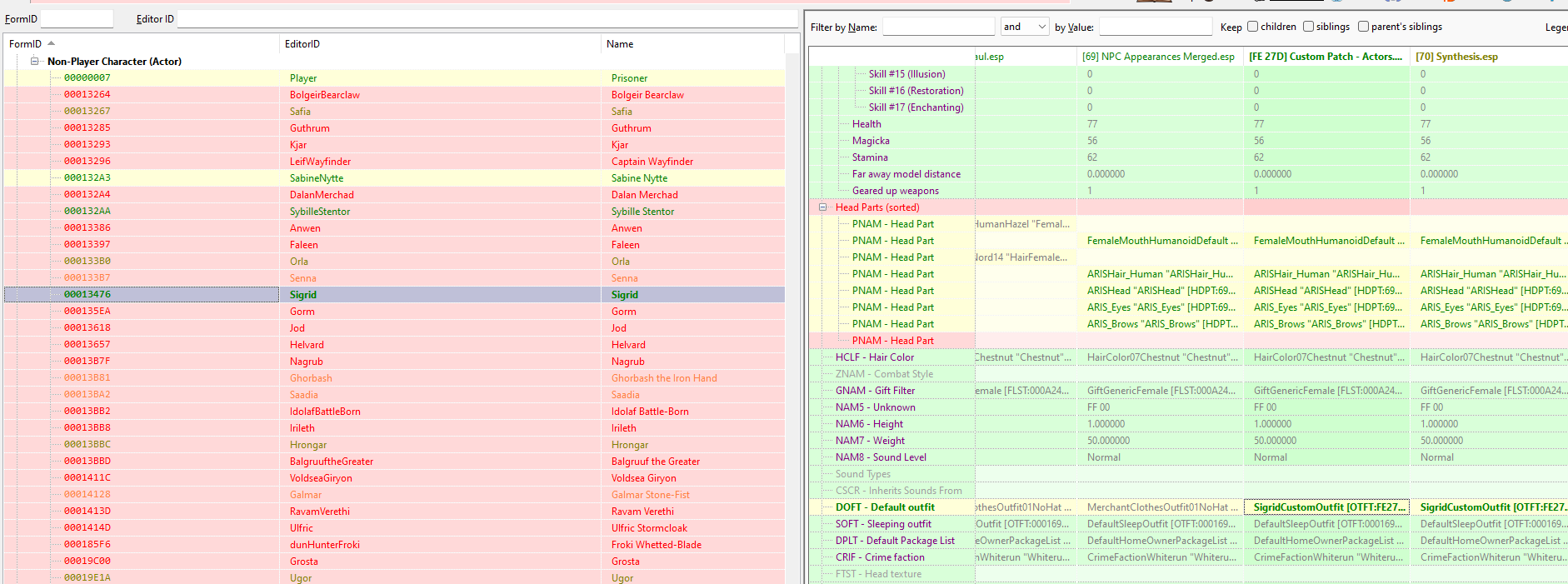Select the Kjar record 00013293
This screenshot has width=1568, height=584.
pos(394,144)
